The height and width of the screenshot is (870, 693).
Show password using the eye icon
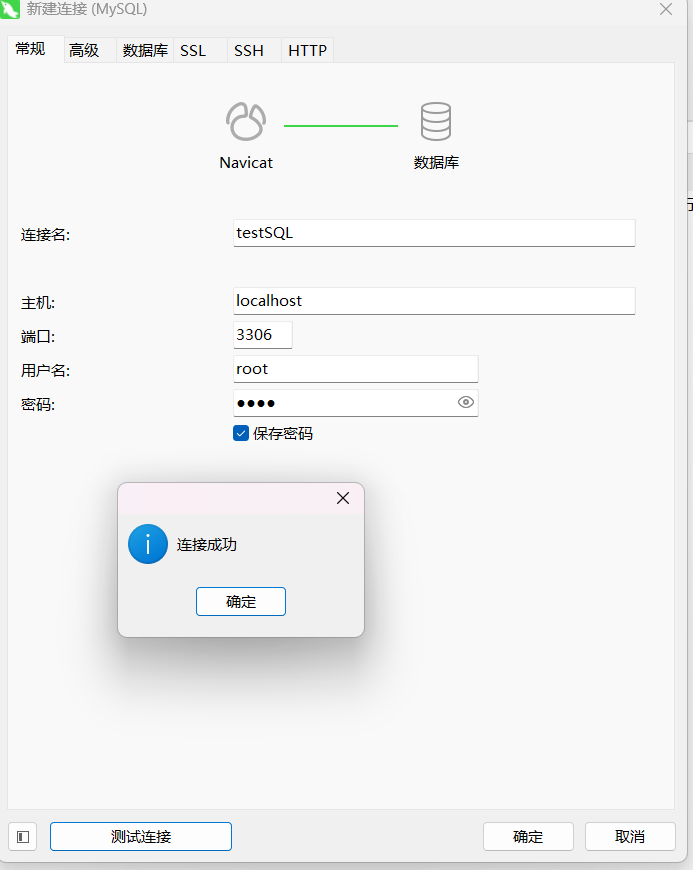pyautogui.click(x=466, y=402)
